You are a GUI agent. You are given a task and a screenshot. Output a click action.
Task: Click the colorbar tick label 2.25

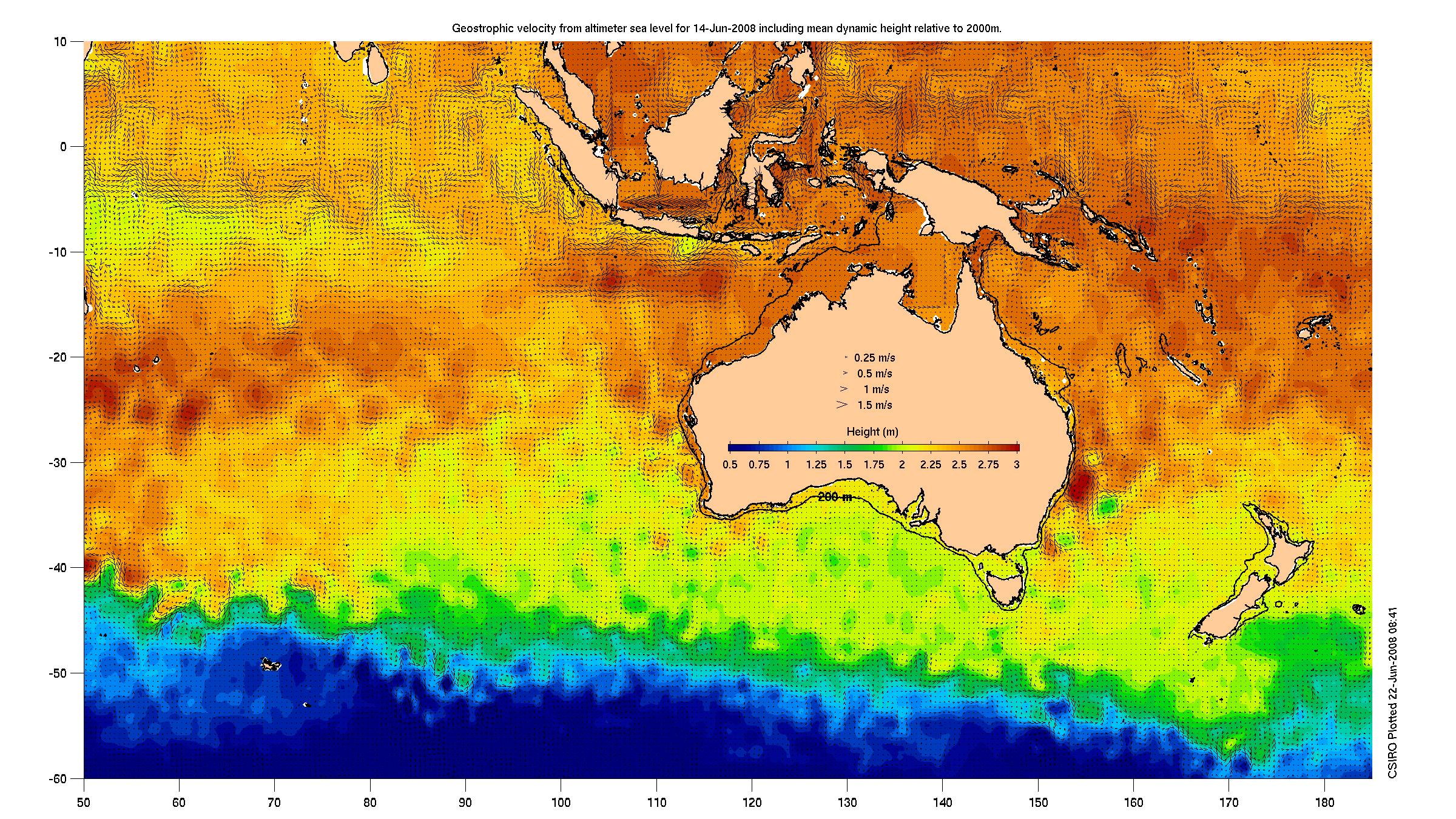coord(930,465)
